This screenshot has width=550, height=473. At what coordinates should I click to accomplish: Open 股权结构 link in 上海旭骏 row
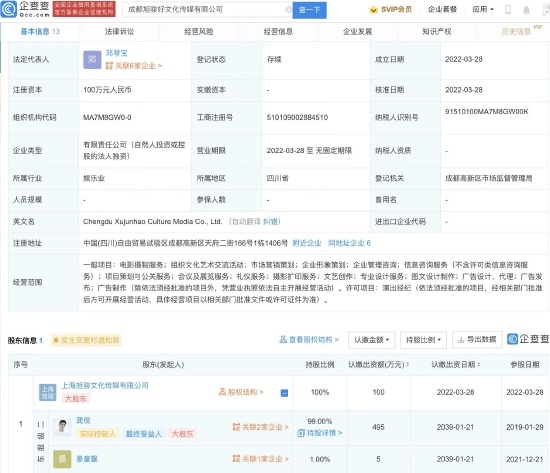[241, 392]
